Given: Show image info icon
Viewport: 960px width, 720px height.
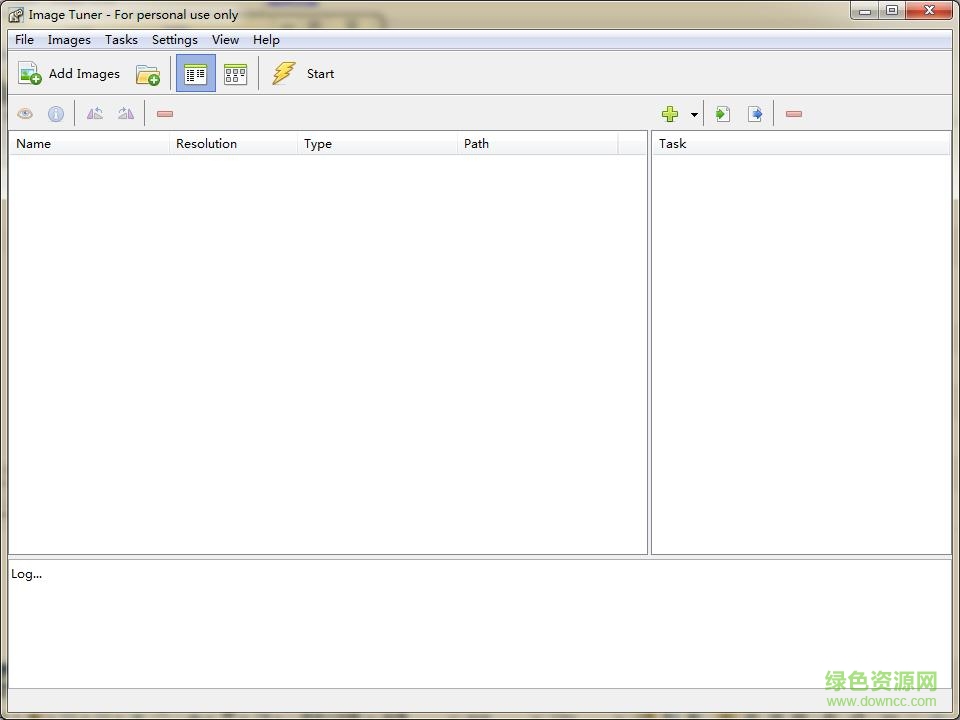Looking at the screenshot, I should point(56,114).
